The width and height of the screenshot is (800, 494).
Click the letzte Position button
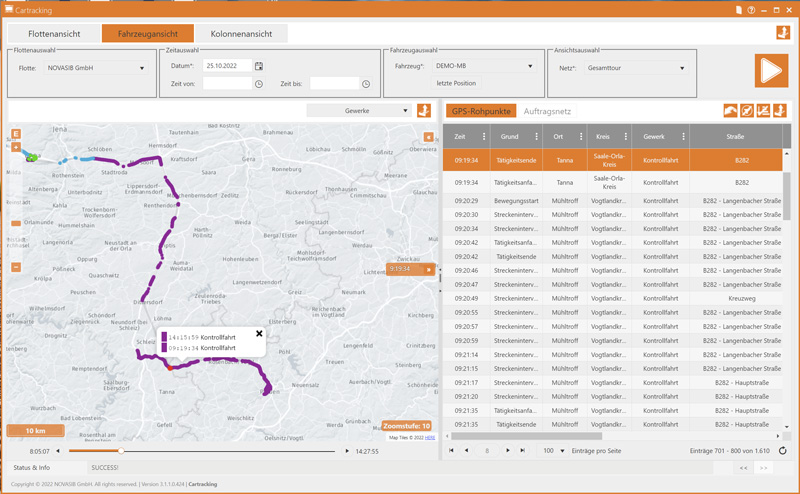coord(456,83)
